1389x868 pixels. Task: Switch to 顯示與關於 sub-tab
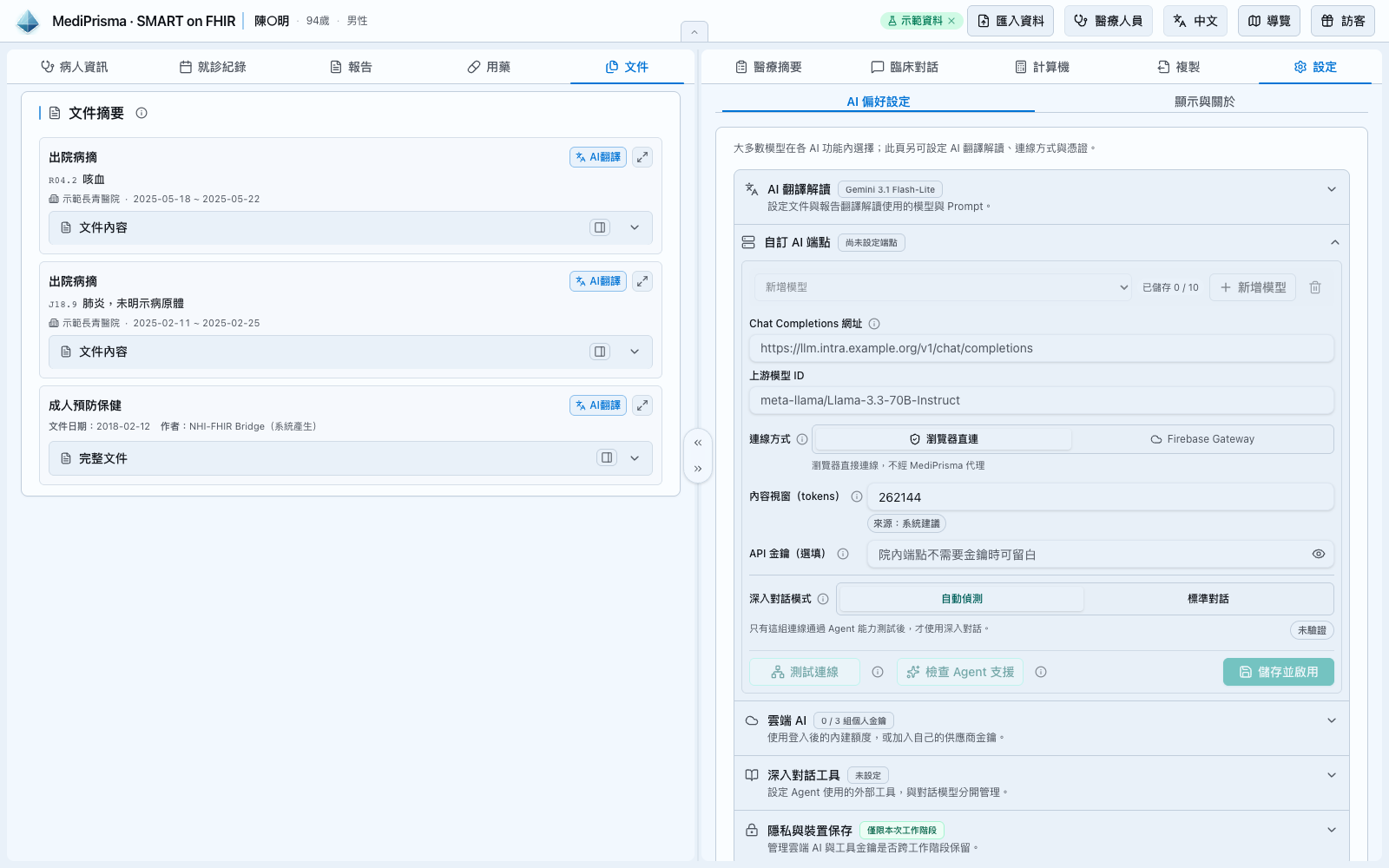(x=1204, y=102)
